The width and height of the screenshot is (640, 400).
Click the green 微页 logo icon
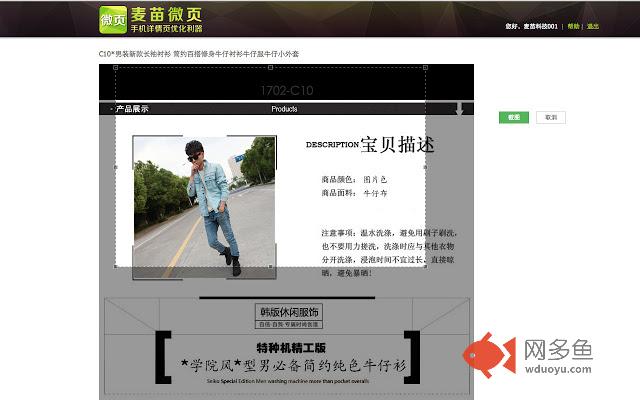click(113, 19)
